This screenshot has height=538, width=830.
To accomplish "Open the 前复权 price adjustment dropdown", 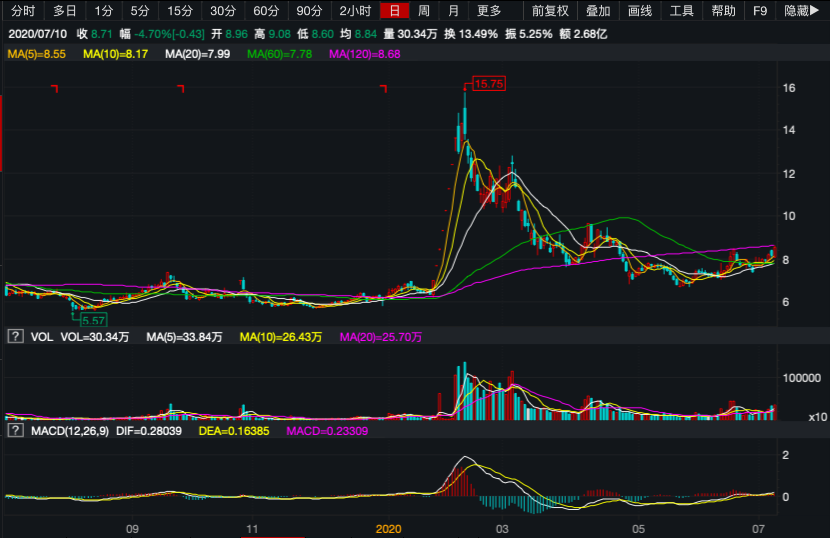I will pos(550,10).
